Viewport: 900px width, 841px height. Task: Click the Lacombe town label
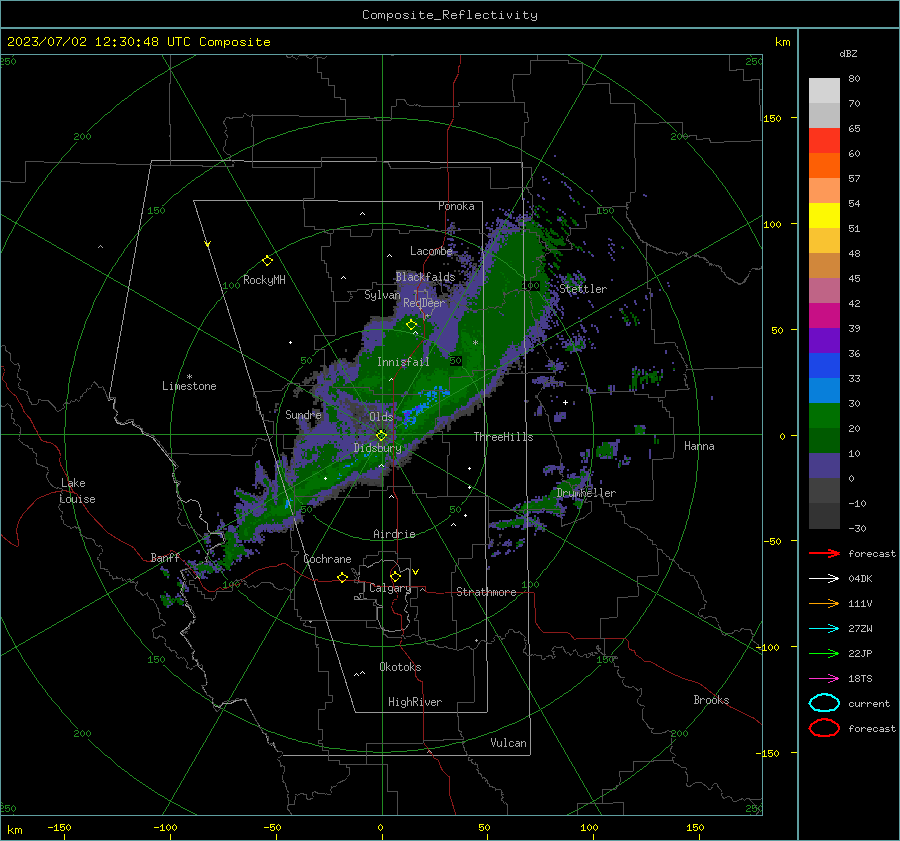pyautogui.click(x=431, y=251)
